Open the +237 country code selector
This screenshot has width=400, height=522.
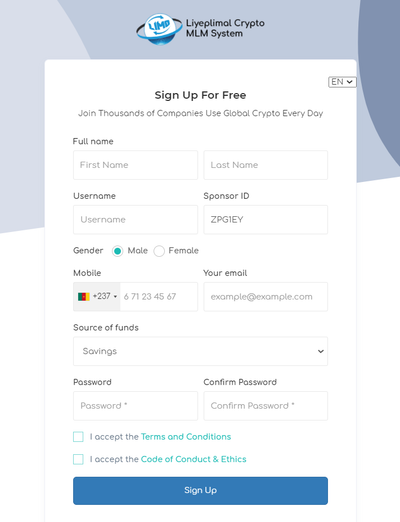pos(97,296)
